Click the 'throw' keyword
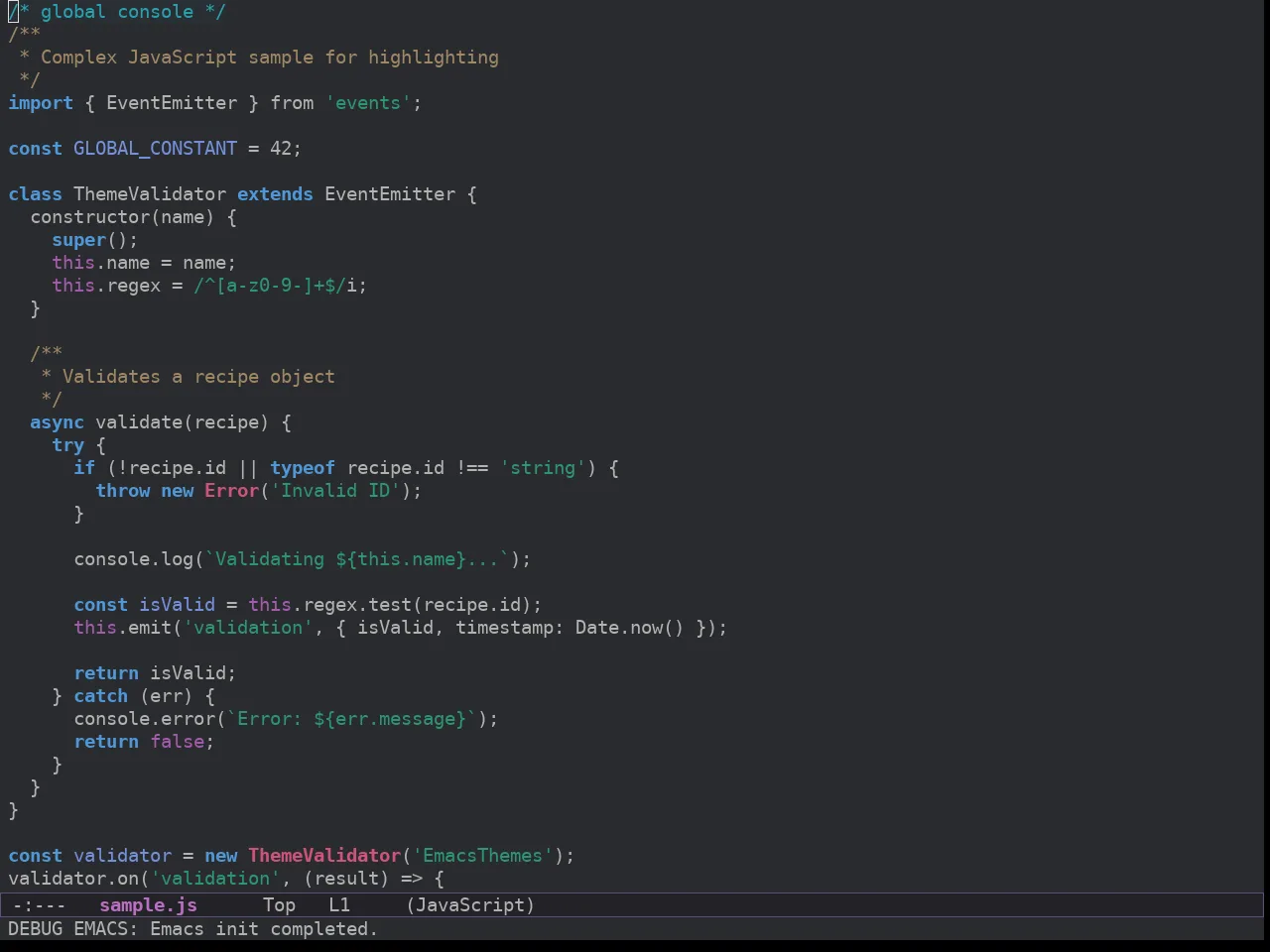The image size is (1270, 952). [x=122, y=491]
